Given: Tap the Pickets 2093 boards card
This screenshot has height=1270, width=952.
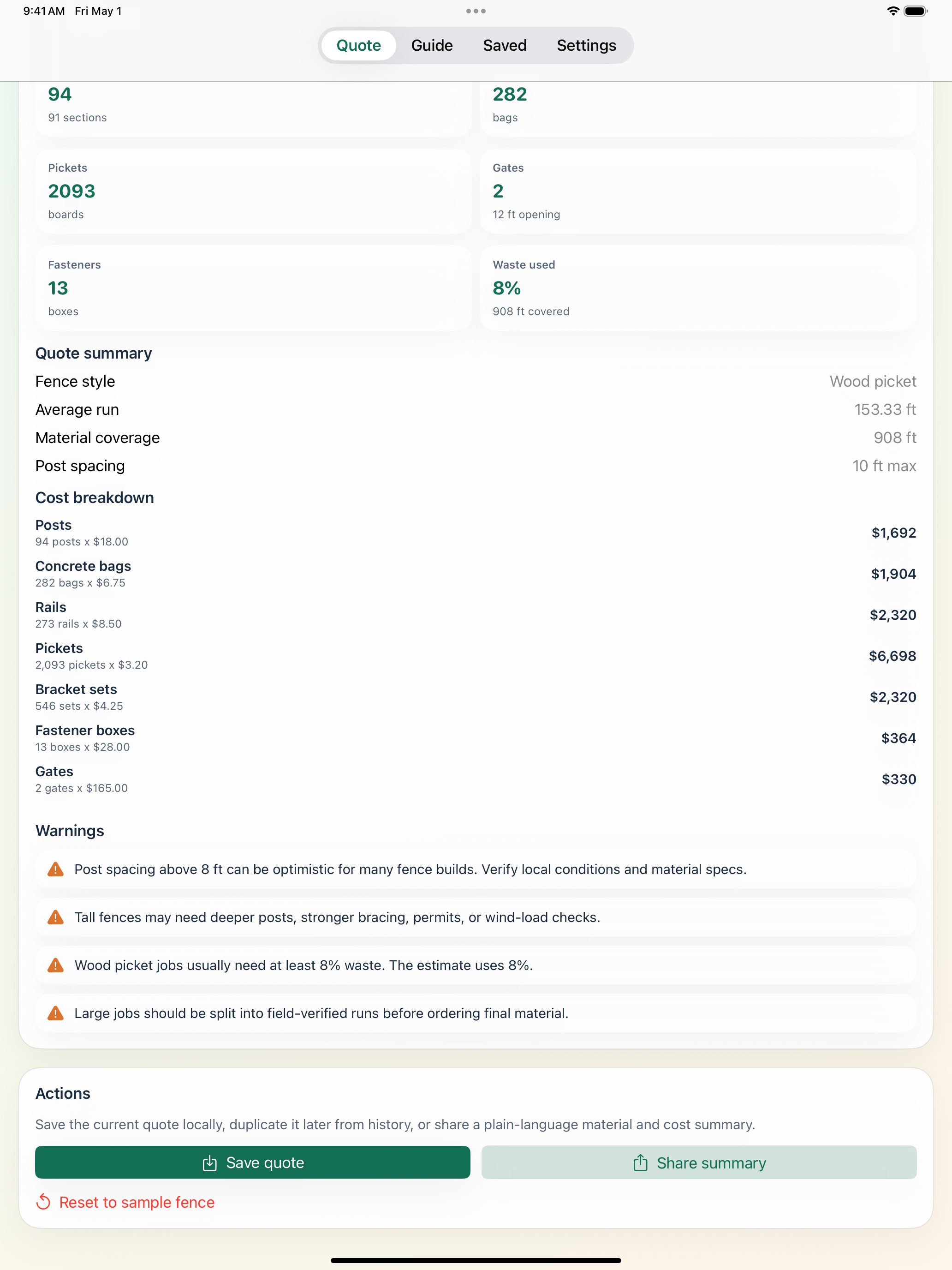Looking at the screenshot, I should tap(253, 191).
